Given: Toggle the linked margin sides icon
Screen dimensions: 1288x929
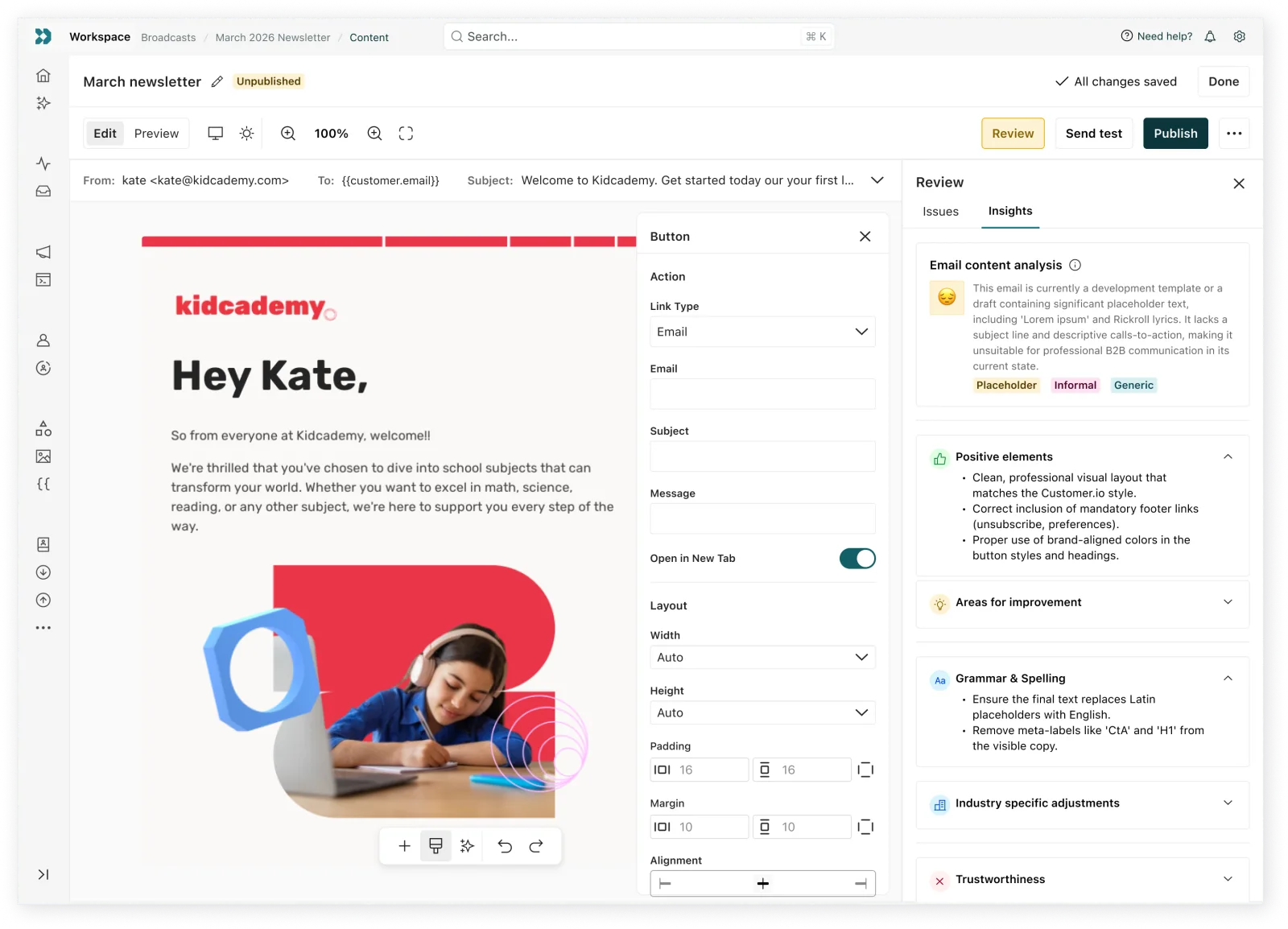Looking at the screenshot, I should click(x=866, y=828).
